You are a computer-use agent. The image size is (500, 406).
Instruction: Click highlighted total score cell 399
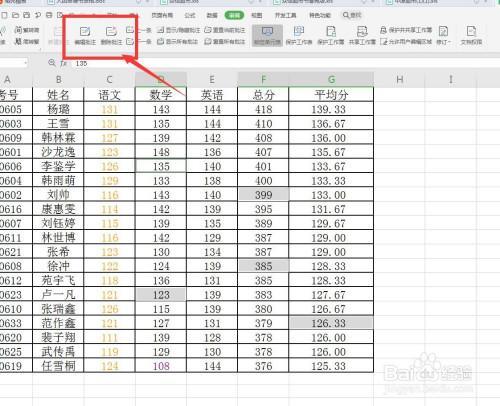click(x=263, y=195)
